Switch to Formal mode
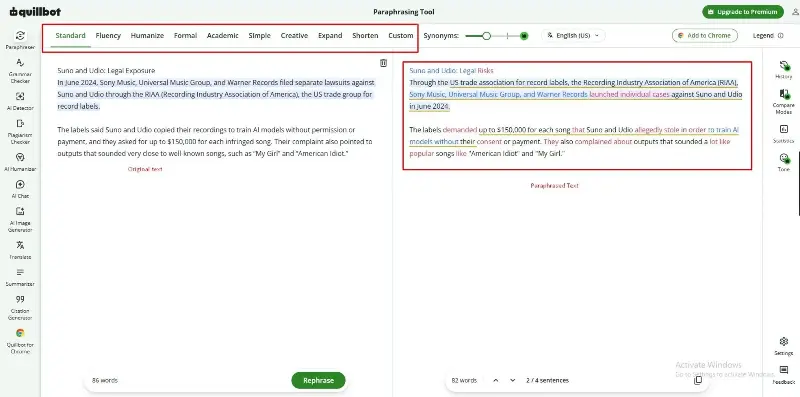The height and width of the screenshot is (397, 800). 185,35
